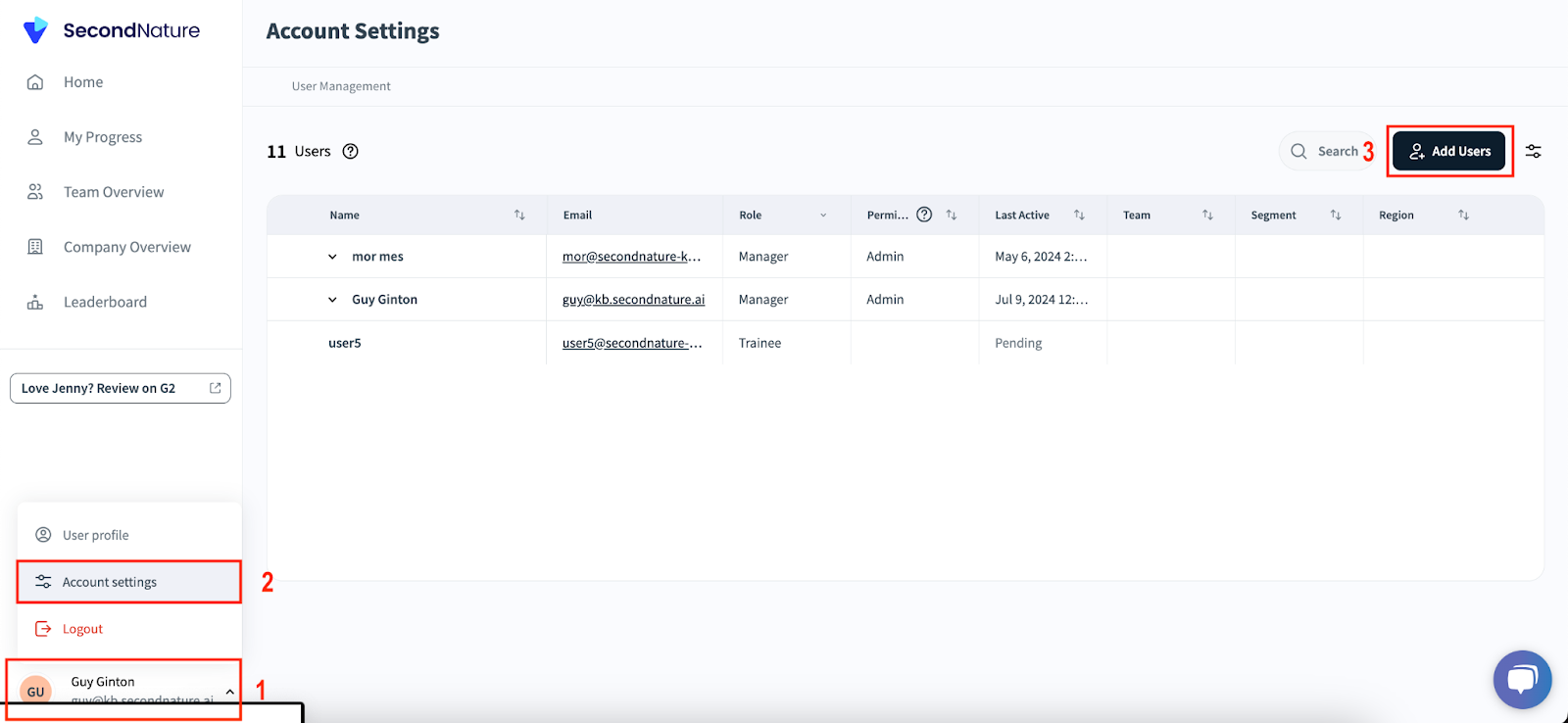The height and width of the screenshot is (723, 1568).
Task: Click the SecondNature logo icon
Action: [x=35, y=30]
